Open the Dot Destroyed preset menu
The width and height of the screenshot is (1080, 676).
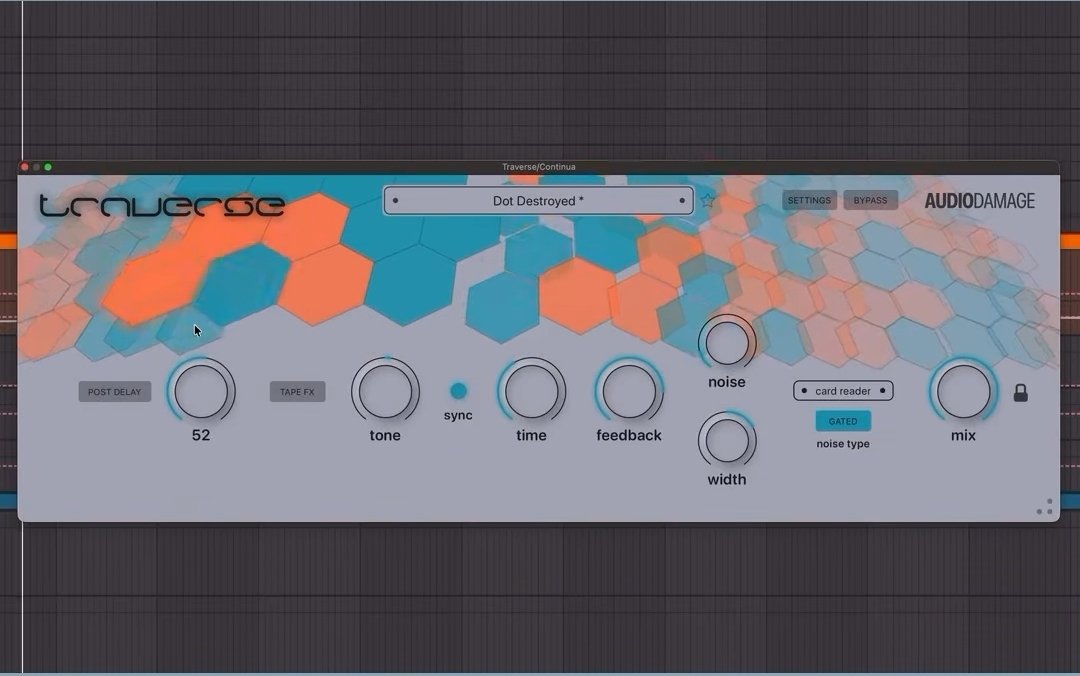click(538, 201)
